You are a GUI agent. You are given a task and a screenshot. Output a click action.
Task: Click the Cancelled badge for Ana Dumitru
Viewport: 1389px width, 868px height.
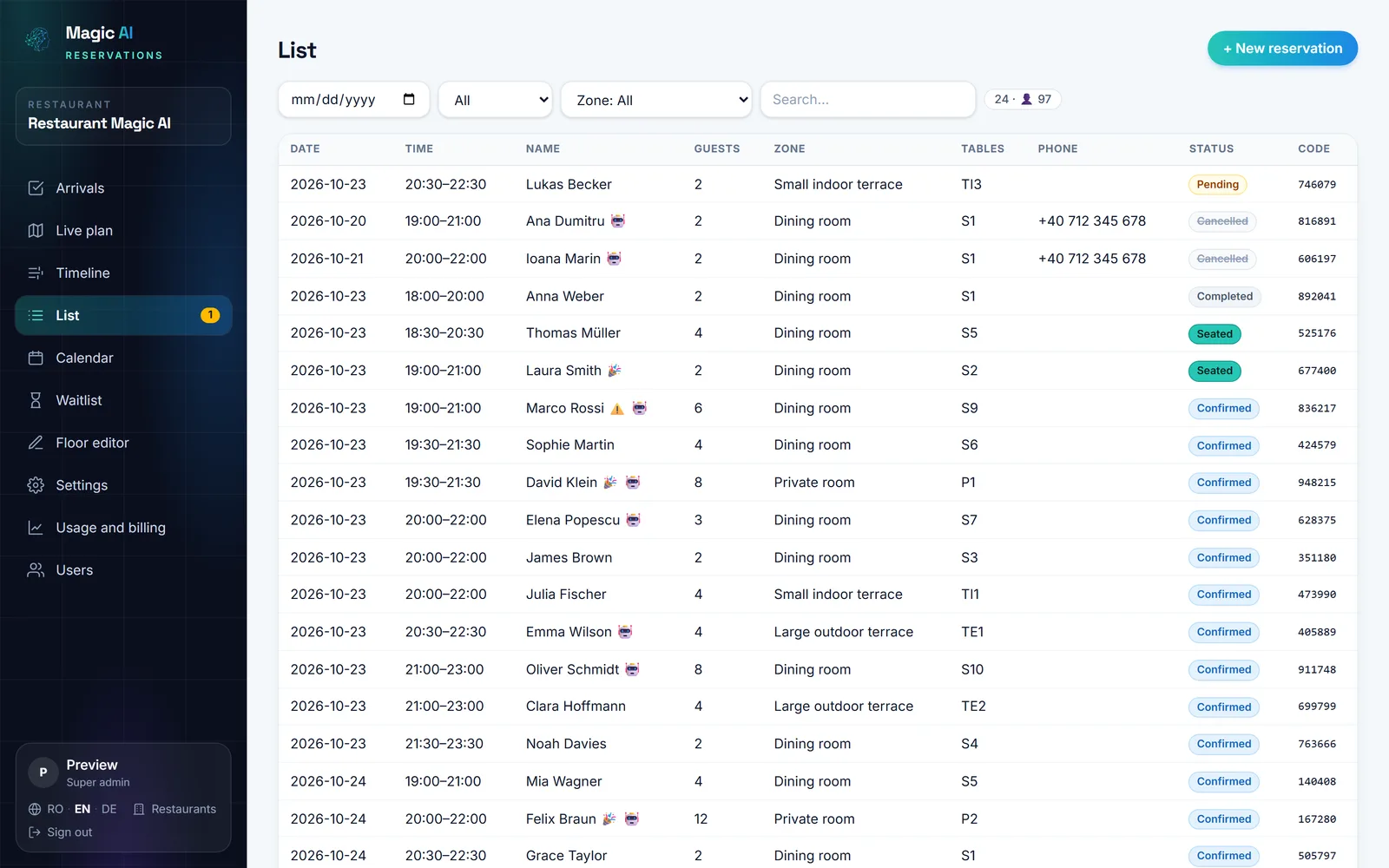pyautogui.click(x=1222, y=221)
